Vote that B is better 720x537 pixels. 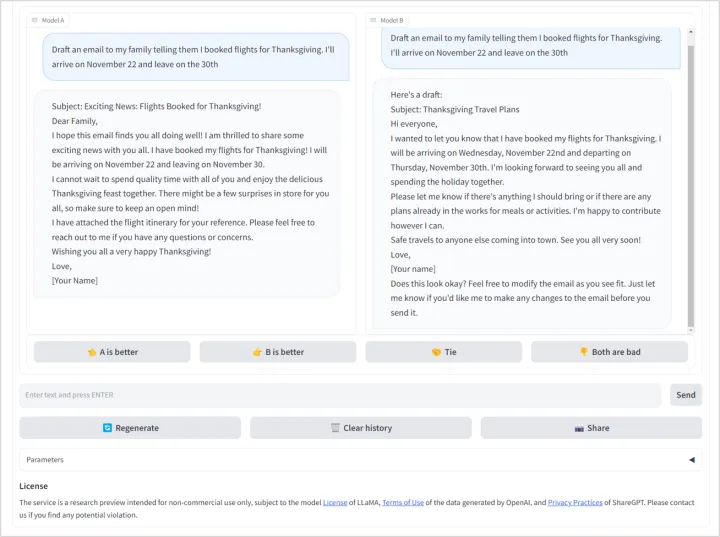tap(278, 352)
